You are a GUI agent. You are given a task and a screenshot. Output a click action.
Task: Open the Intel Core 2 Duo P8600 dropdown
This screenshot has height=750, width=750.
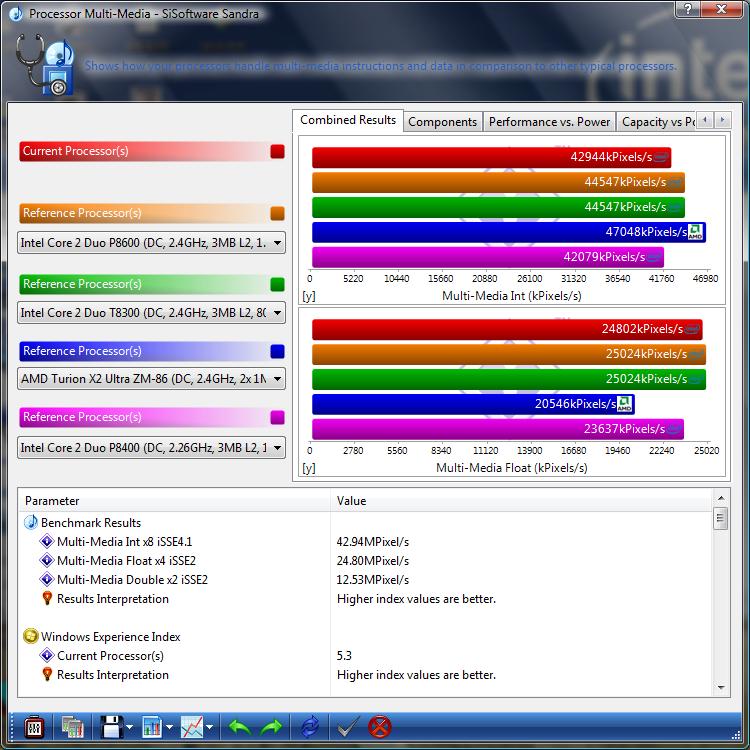coord(151,243)
